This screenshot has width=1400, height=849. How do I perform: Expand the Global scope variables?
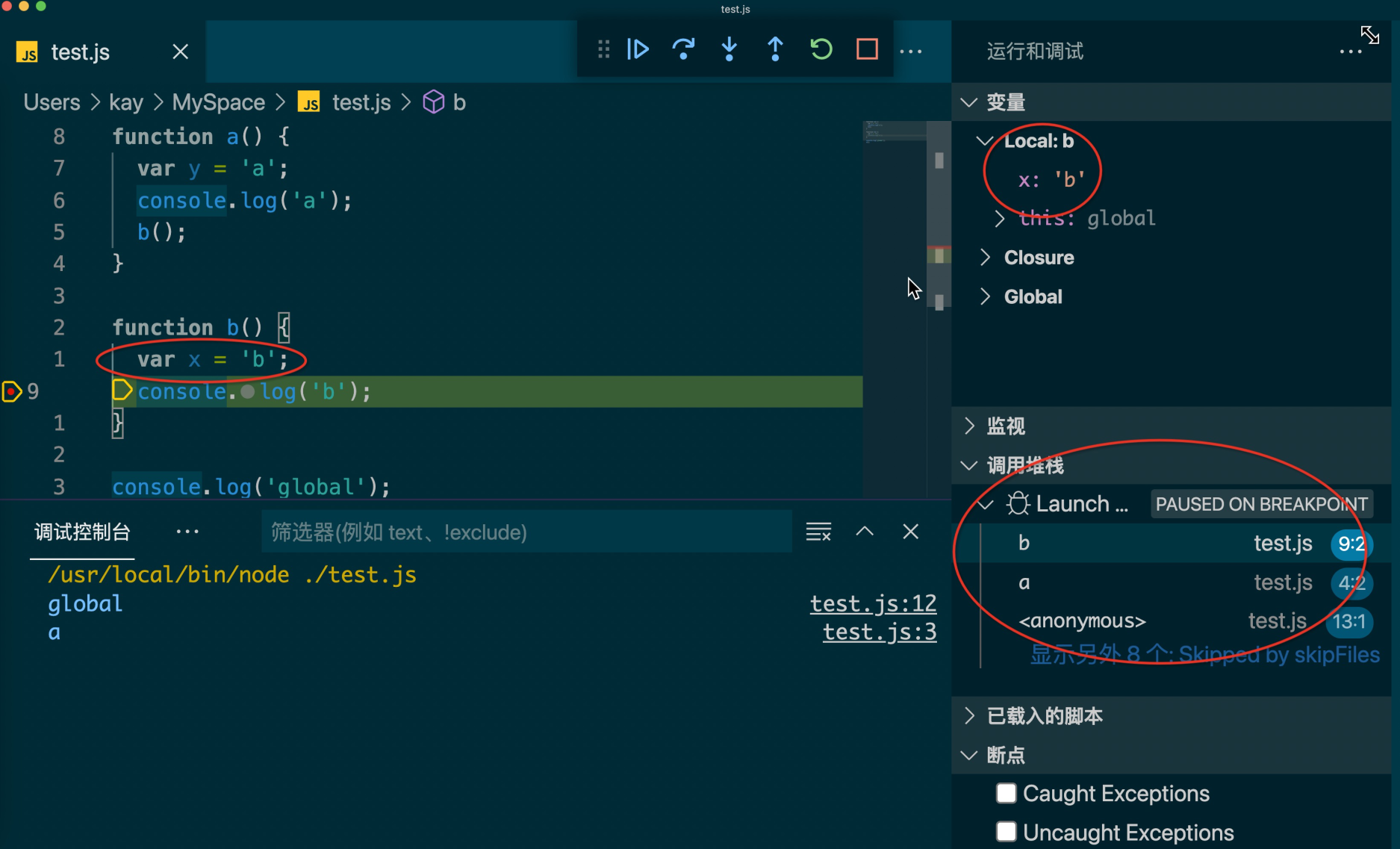1033,297
